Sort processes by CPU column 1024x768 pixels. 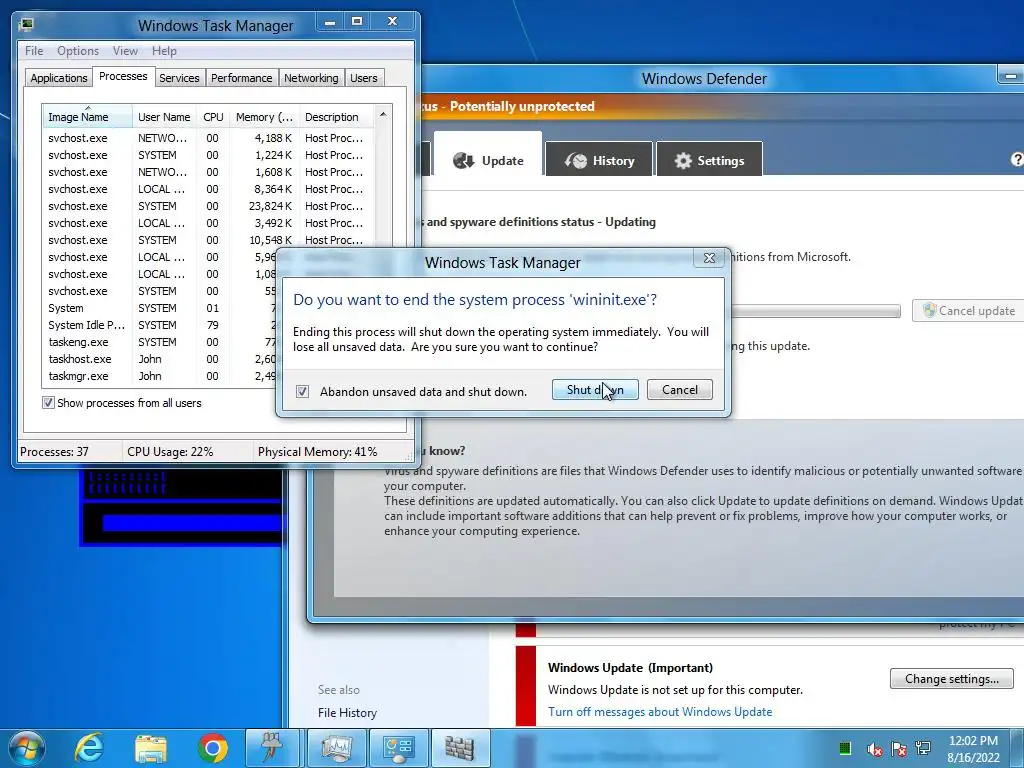click(213, 117)
